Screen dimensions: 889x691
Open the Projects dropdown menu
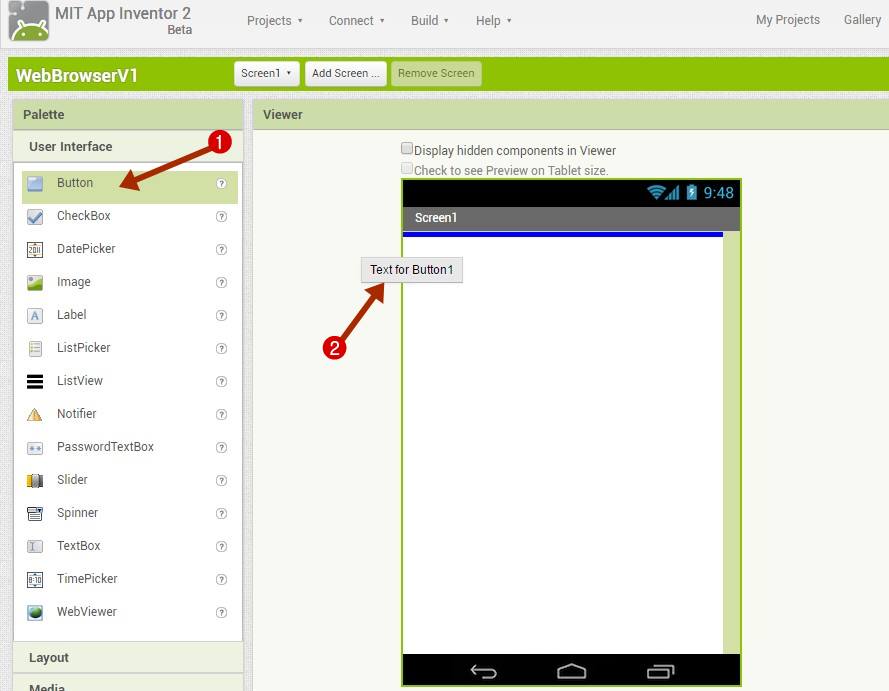point(274,20)
